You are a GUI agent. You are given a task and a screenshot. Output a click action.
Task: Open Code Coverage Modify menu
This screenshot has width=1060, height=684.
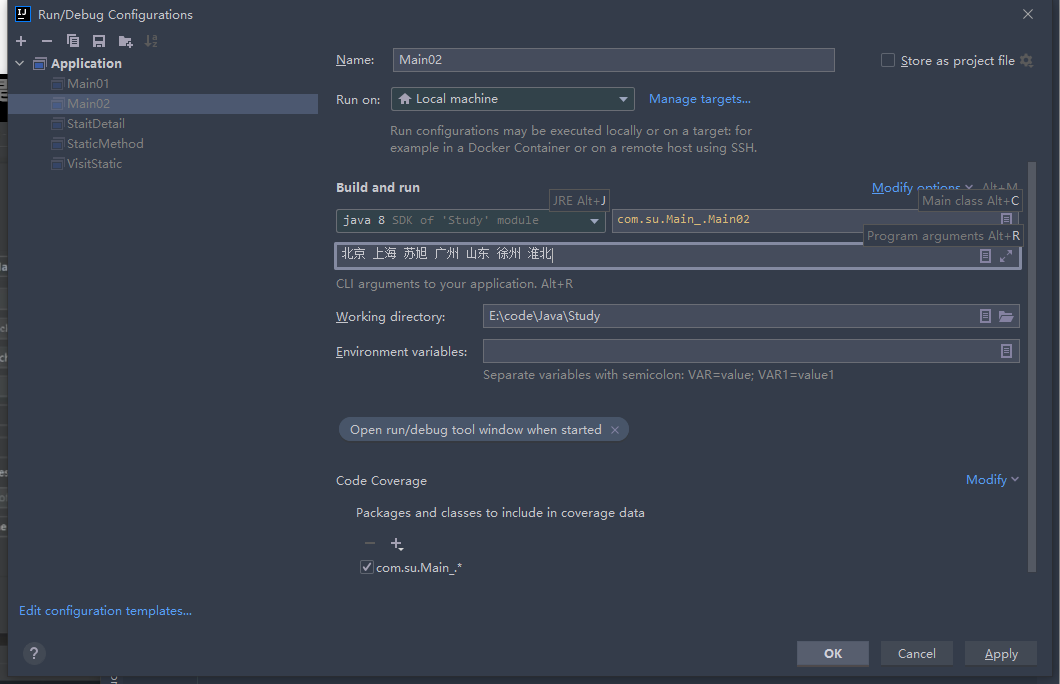[x=992, y=479]
